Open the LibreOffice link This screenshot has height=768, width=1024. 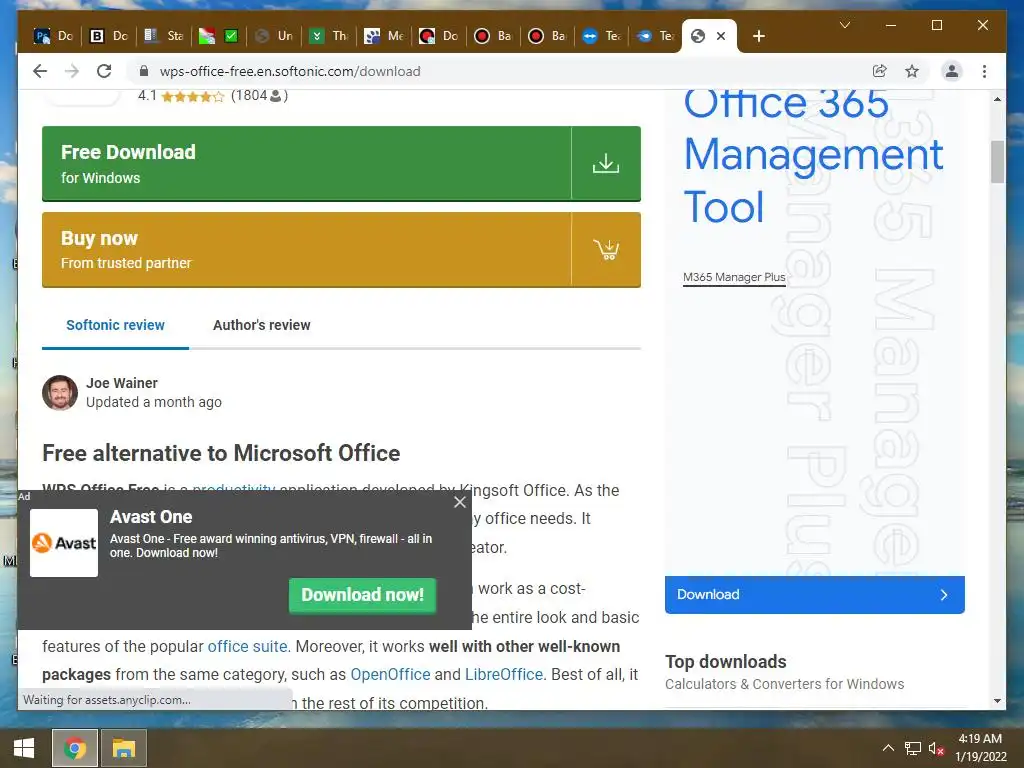tap(504, 675)
